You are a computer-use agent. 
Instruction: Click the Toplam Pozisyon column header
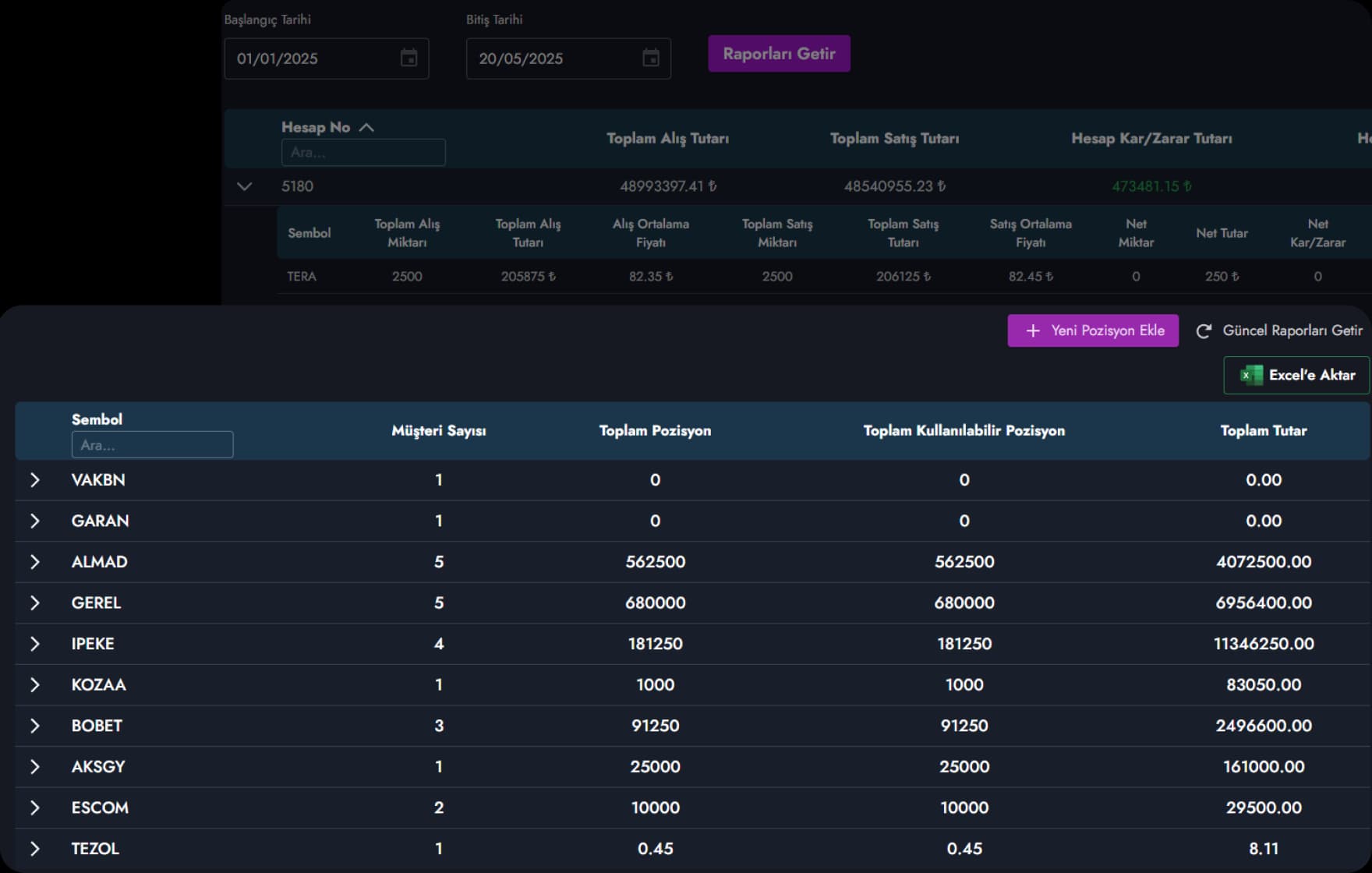[x=655, y=431]
